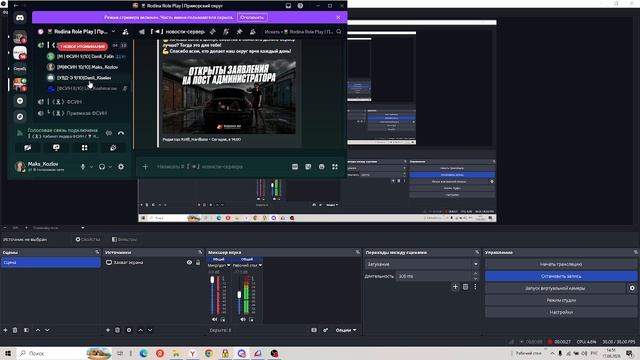Open OBS Settings button

[561, 312]
